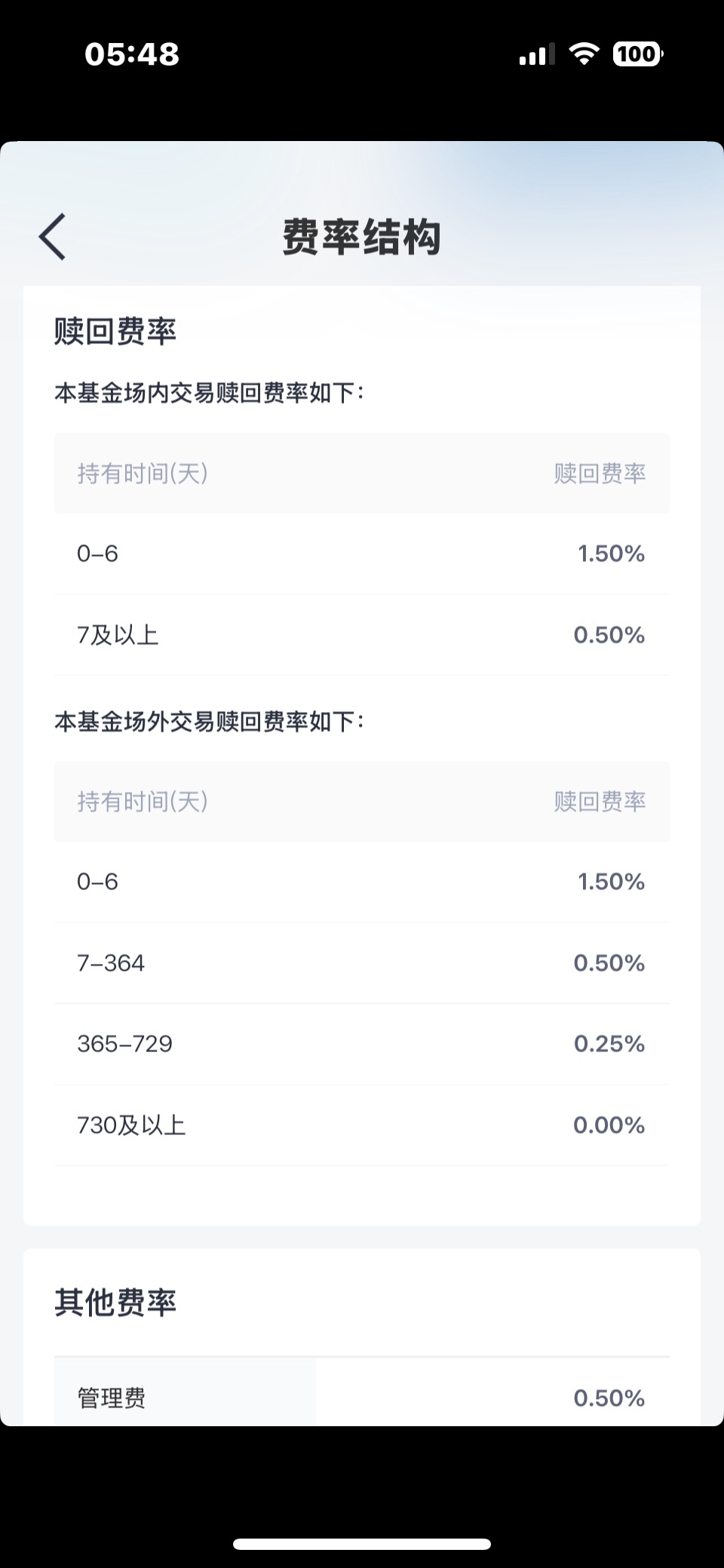
Task: Tap the 05:48 clock in status bar
Action: pos(132,54)
